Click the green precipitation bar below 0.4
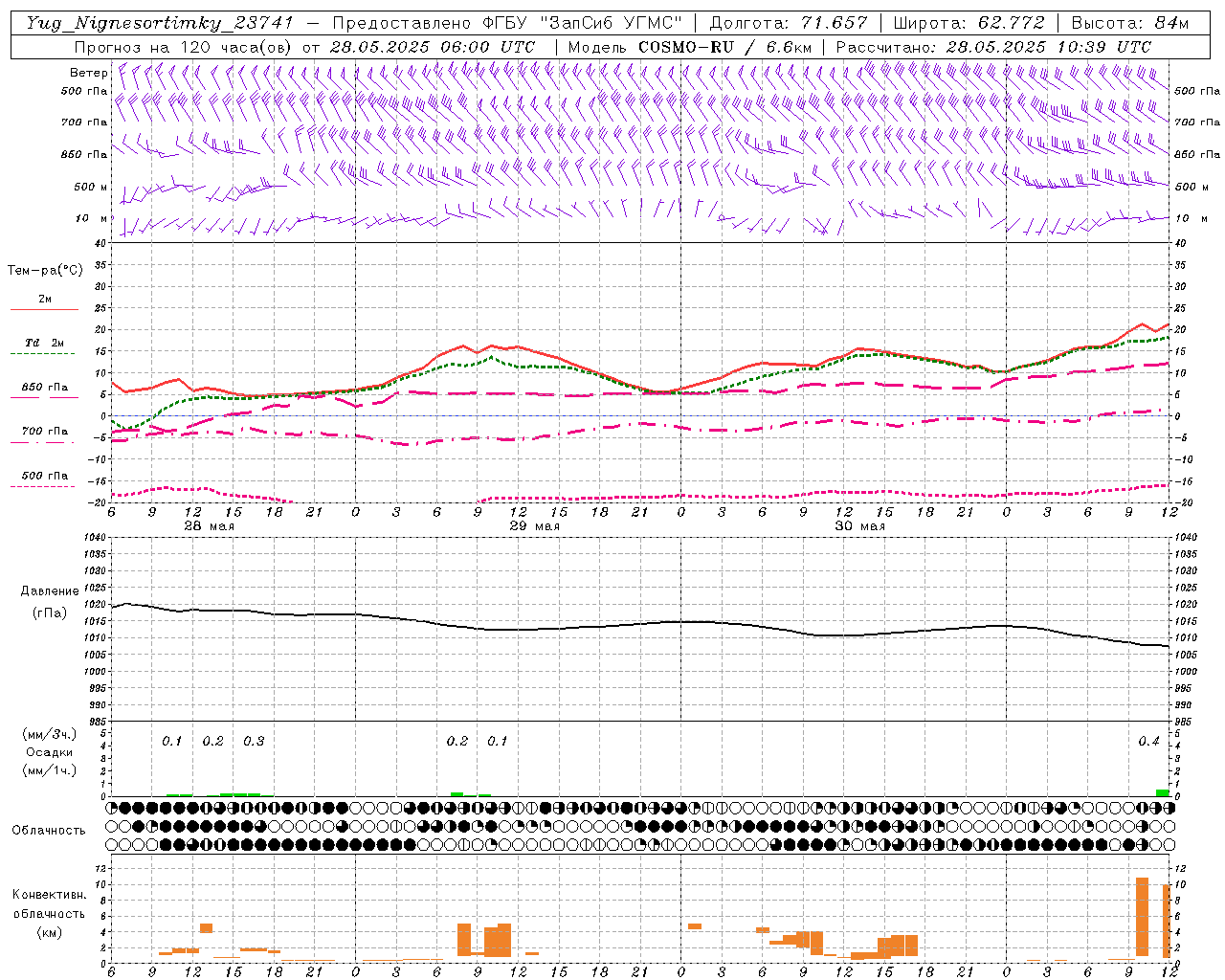1225x980 pixels. [1162, 792]
